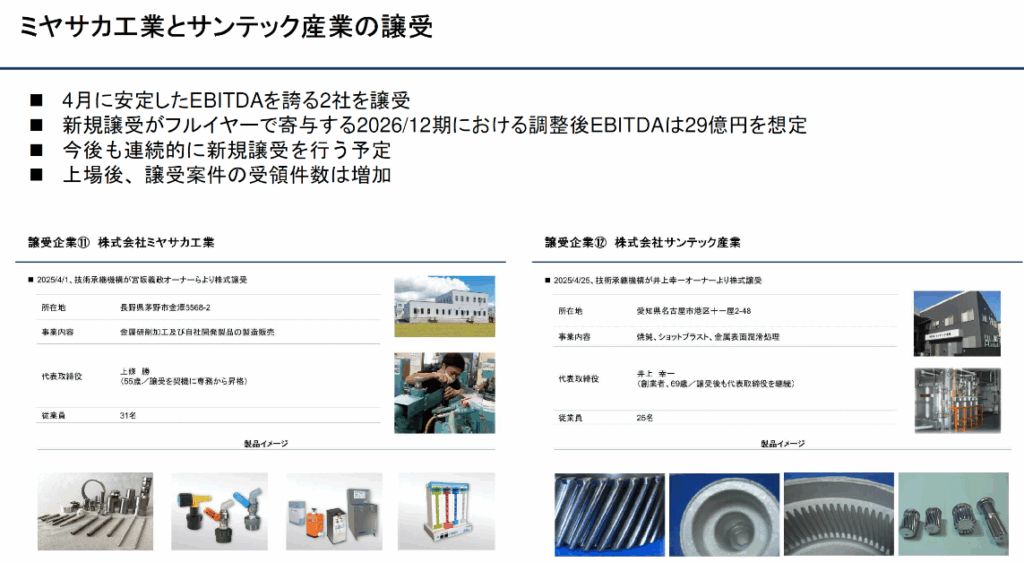Select the bullet '今後も連続的に新規譲受を行う予定'

click(x=226, y=150)
